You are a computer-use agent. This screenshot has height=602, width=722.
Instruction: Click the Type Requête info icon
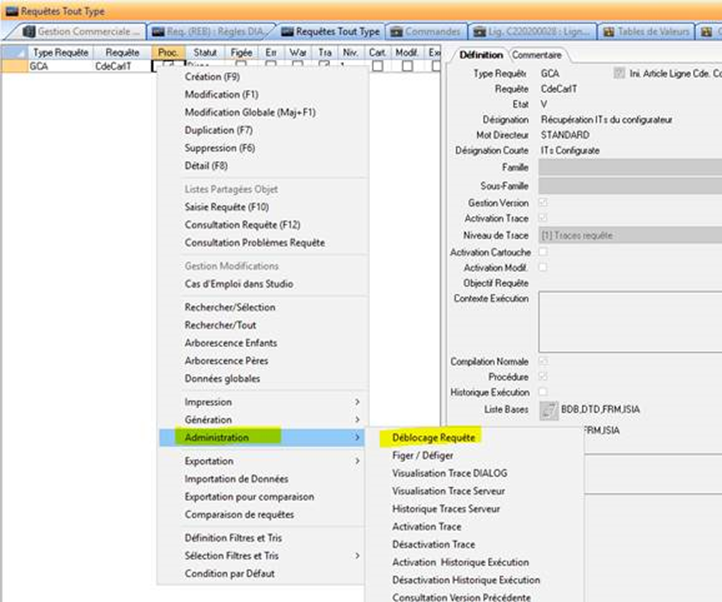[x=620, y=74]
